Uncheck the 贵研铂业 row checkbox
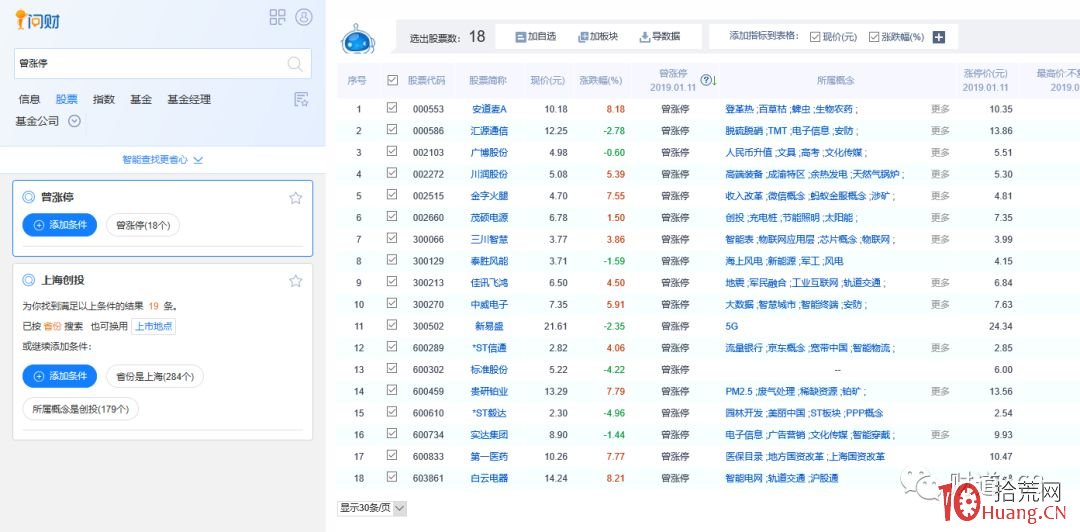 (393, 390)
